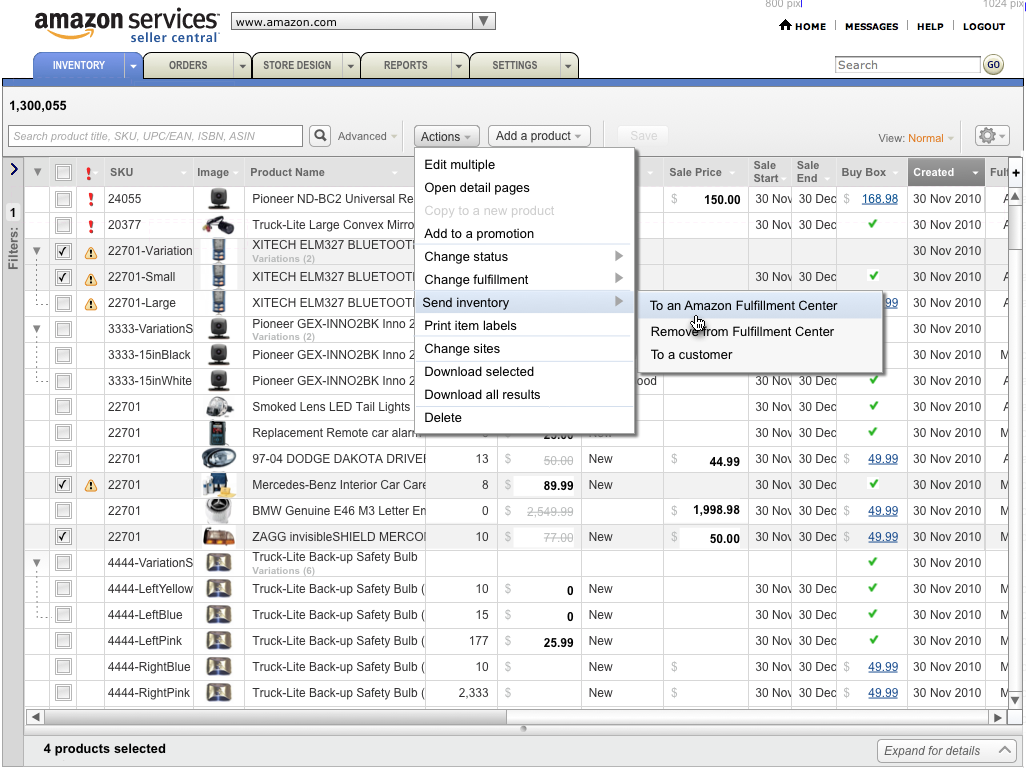The height and width of the screenshot is (768, 1026).
Task: Click the Home house icon
Action: point(785,26)
